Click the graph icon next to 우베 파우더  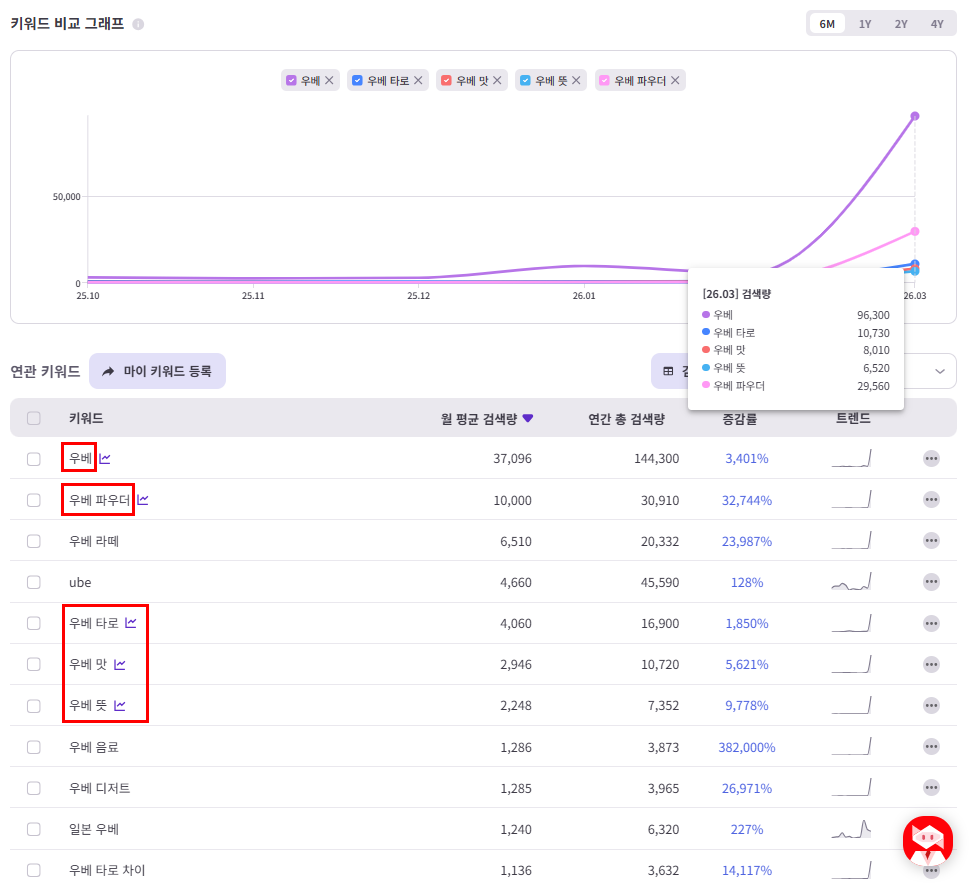(143, 500)
